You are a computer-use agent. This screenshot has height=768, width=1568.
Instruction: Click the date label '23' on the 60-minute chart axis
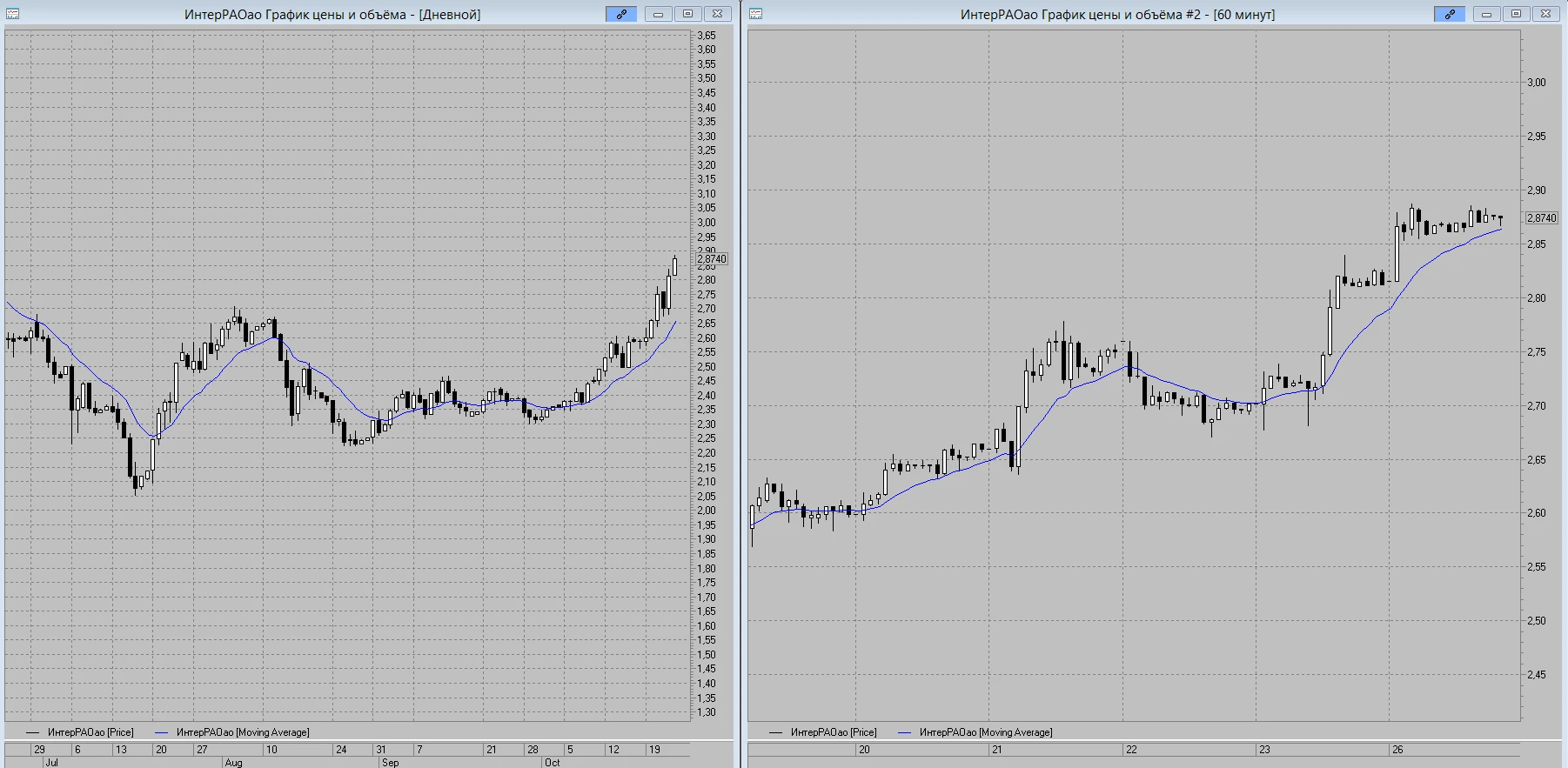(x=1264, y=749)
